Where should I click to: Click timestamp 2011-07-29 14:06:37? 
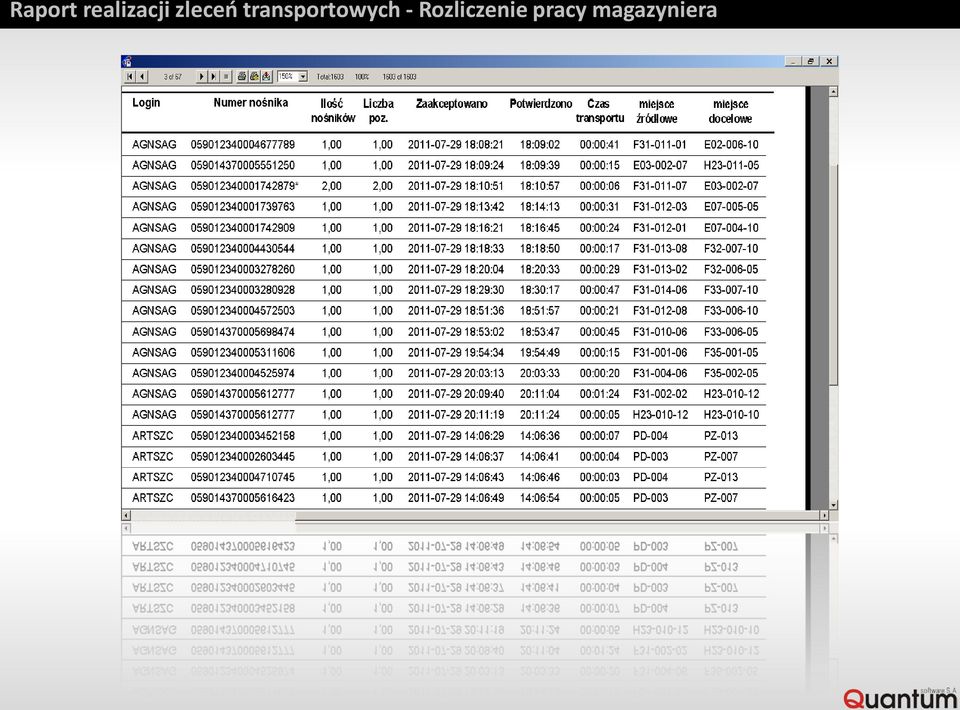click(x=456, y=457)
